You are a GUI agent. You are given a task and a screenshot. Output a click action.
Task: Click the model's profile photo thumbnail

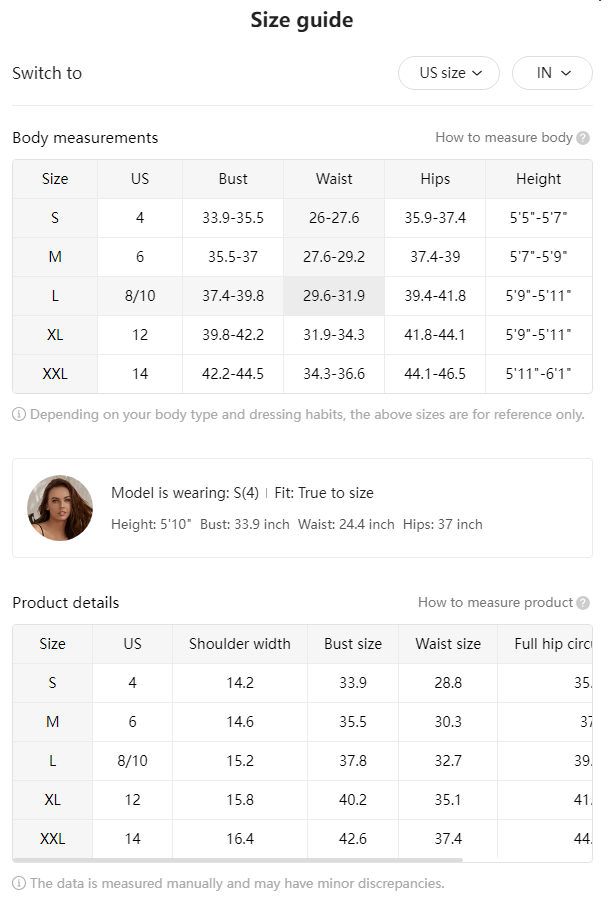coord(60,508)
